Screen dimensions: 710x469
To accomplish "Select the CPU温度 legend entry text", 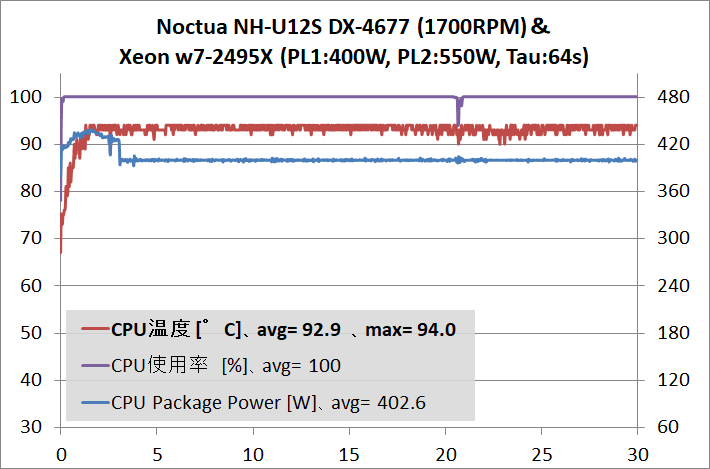I will (x=283, y=330).
